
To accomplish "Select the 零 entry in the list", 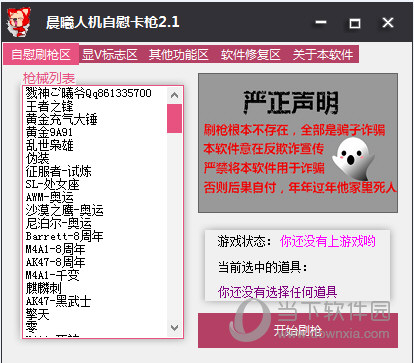I will 31,327.
